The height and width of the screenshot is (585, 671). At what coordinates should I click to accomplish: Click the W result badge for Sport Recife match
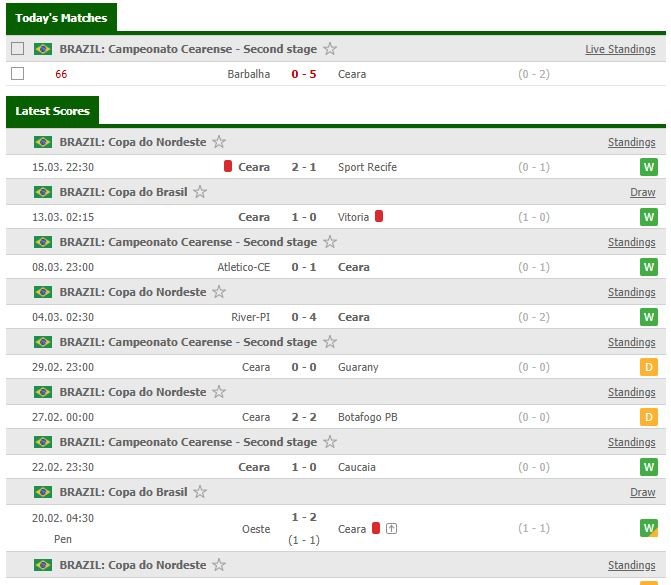pyautogui.click(x=649, y=167)
